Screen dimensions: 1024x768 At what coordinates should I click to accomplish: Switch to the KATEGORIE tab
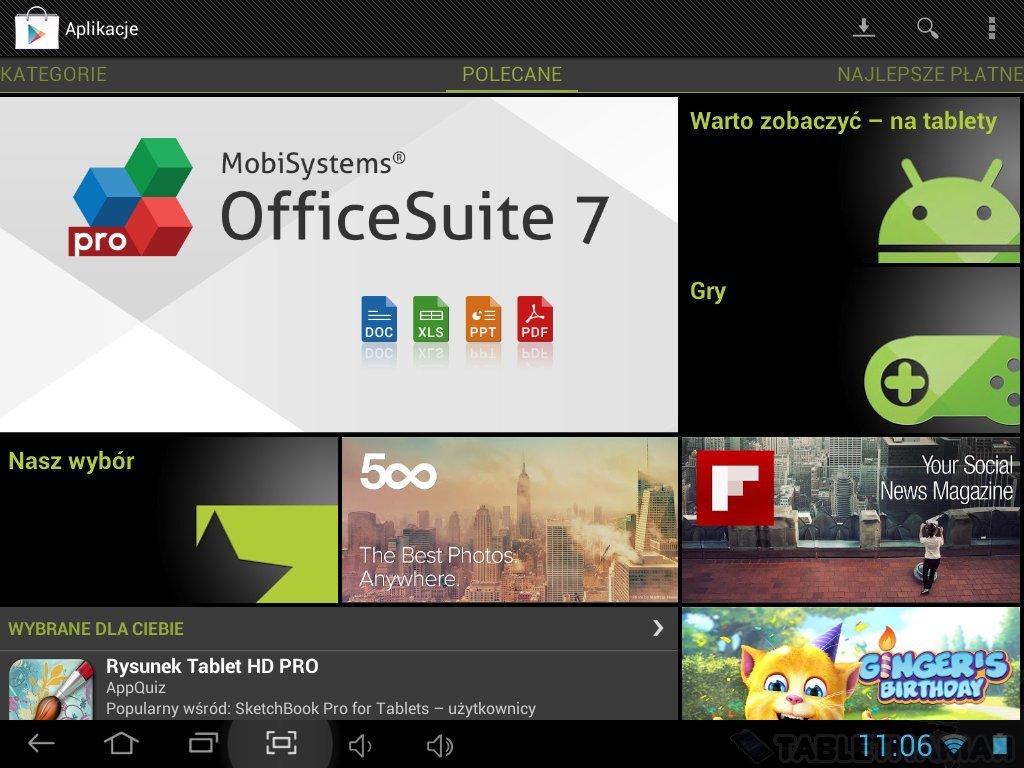pos(54,75)
